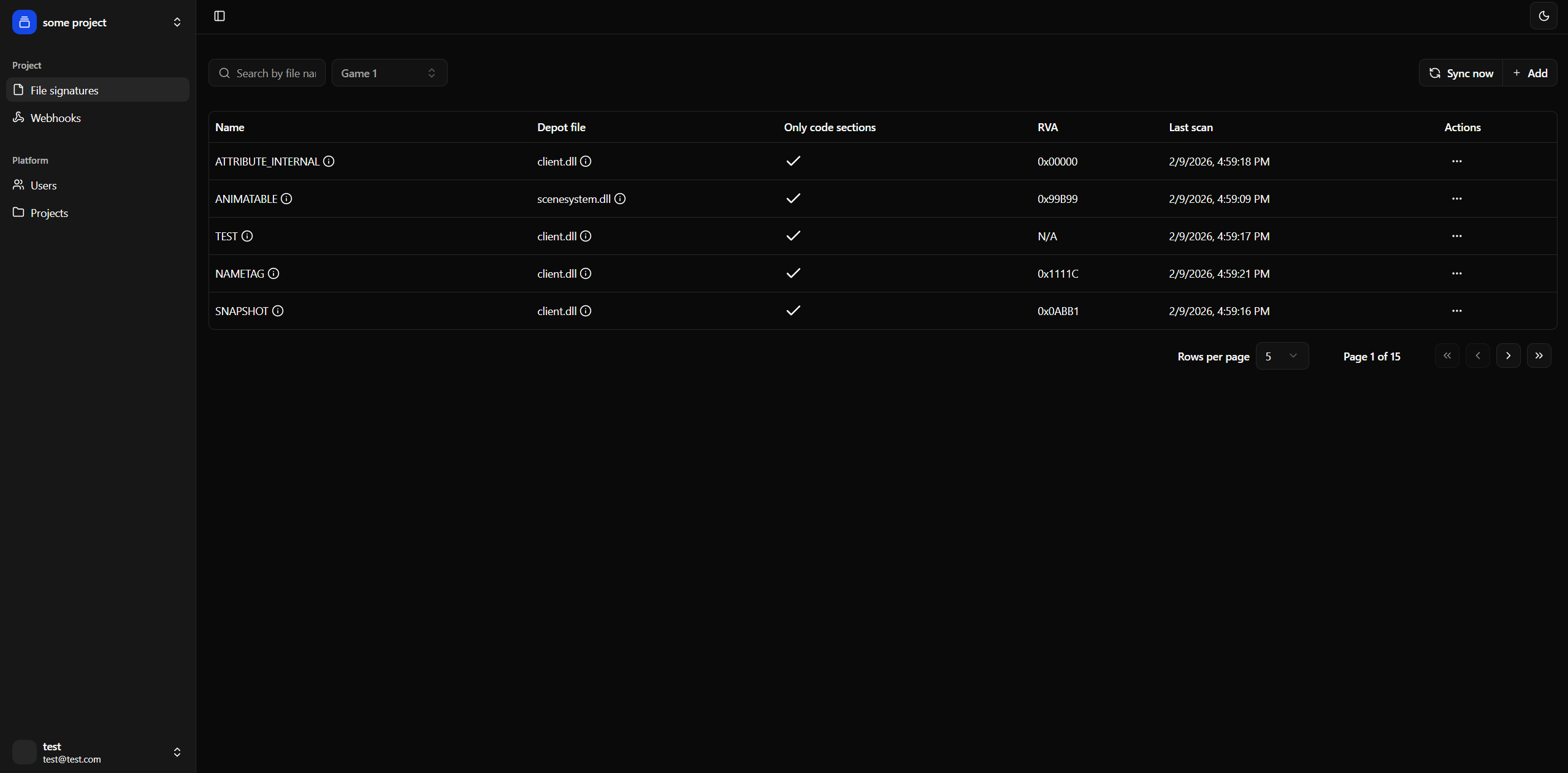Click info icon next to ATTRIBUTE_INTERNAL
Viewport: 1568px width, 773px height.
click(x=329, y=161)
